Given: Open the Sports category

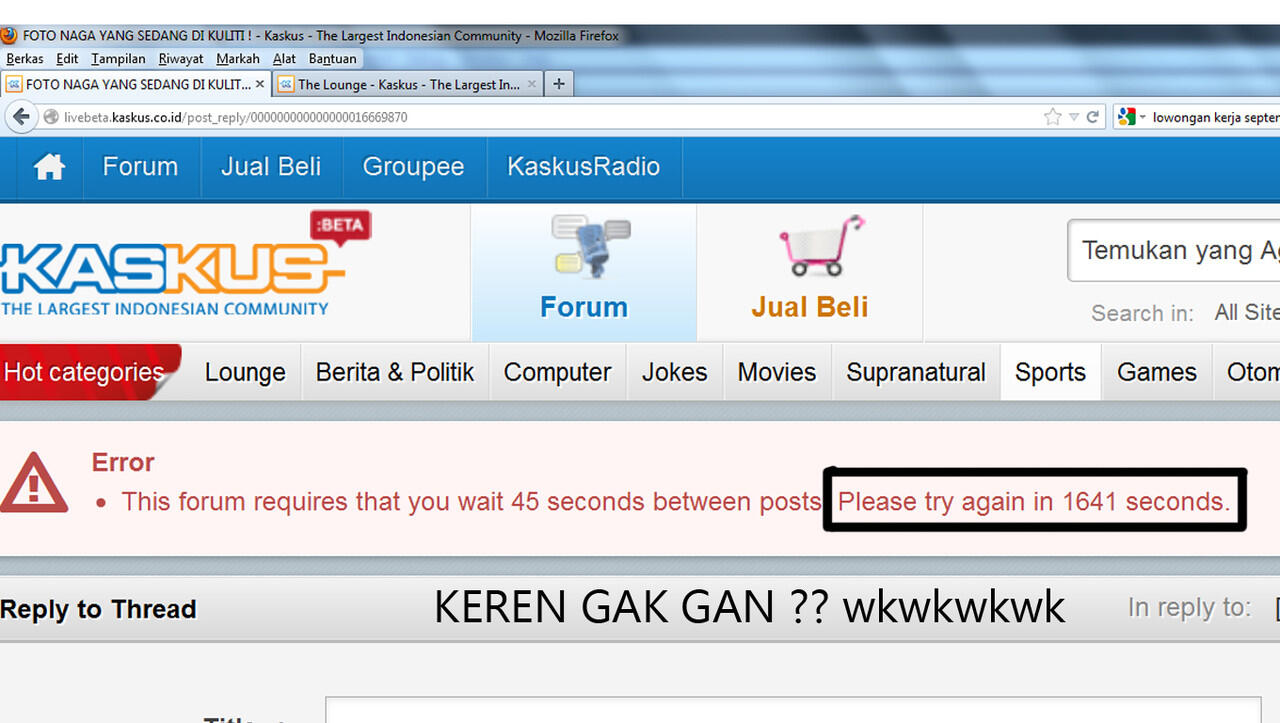Looking at the screenshot, I should click(x=1050, y=372).
